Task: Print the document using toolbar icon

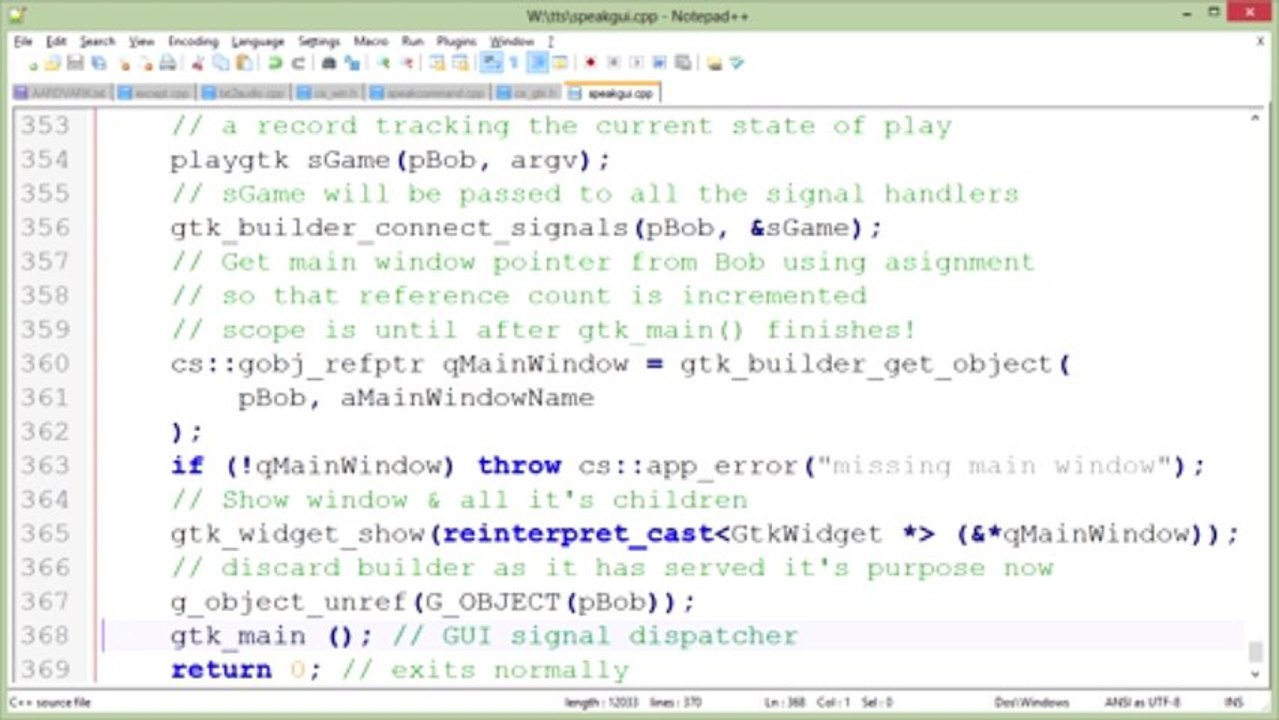Action: (168, 63)
